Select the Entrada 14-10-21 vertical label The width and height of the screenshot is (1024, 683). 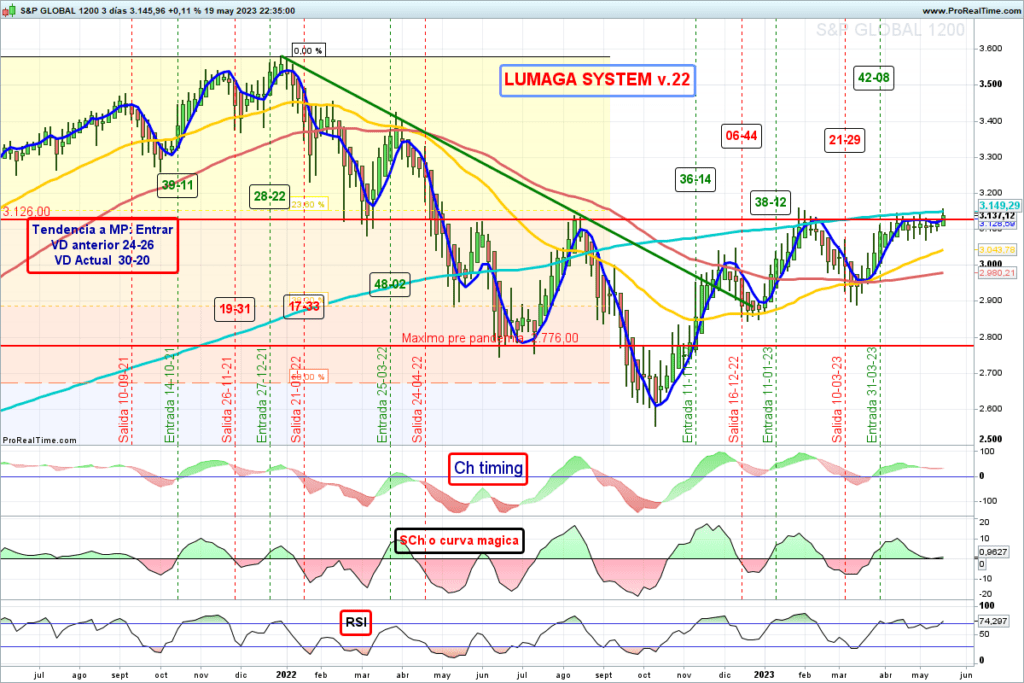(170, 396)
